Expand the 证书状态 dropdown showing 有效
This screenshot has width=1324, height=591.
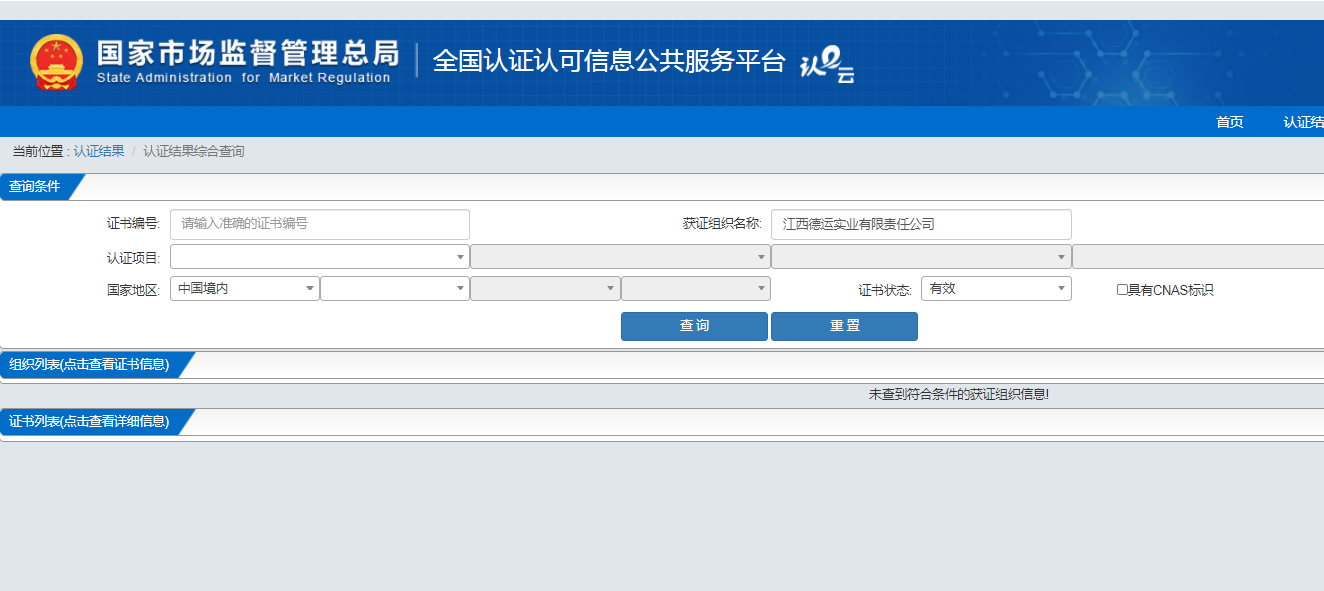pos(996,288)
